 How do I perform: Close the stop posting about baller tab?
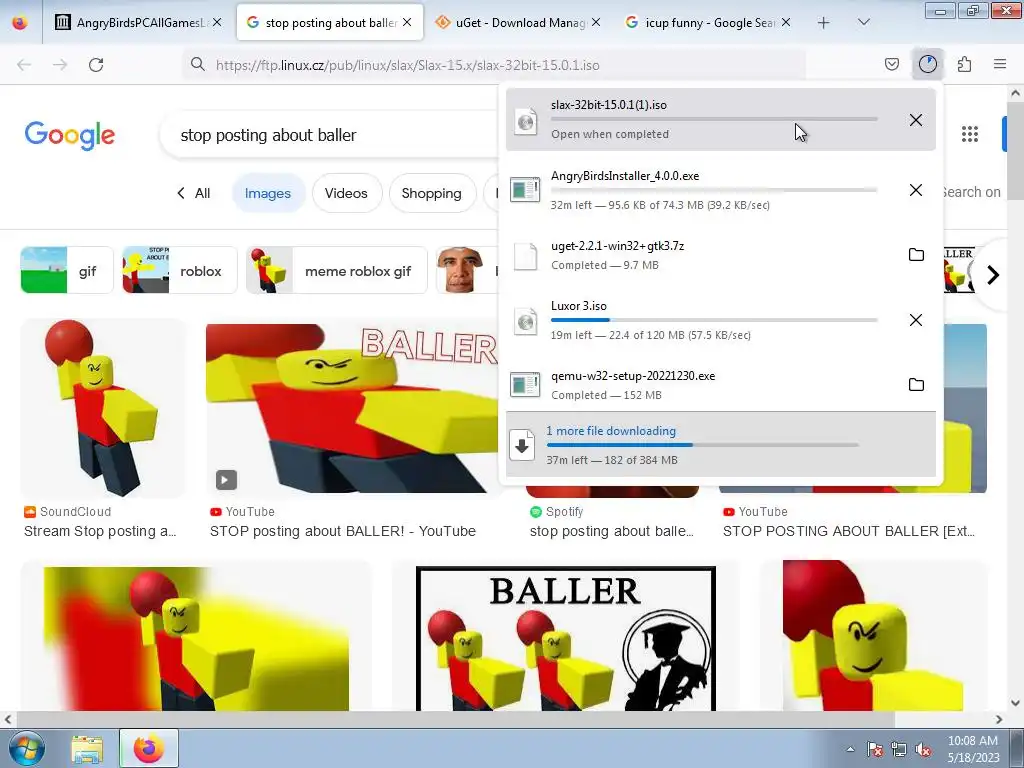pos(407,23)
